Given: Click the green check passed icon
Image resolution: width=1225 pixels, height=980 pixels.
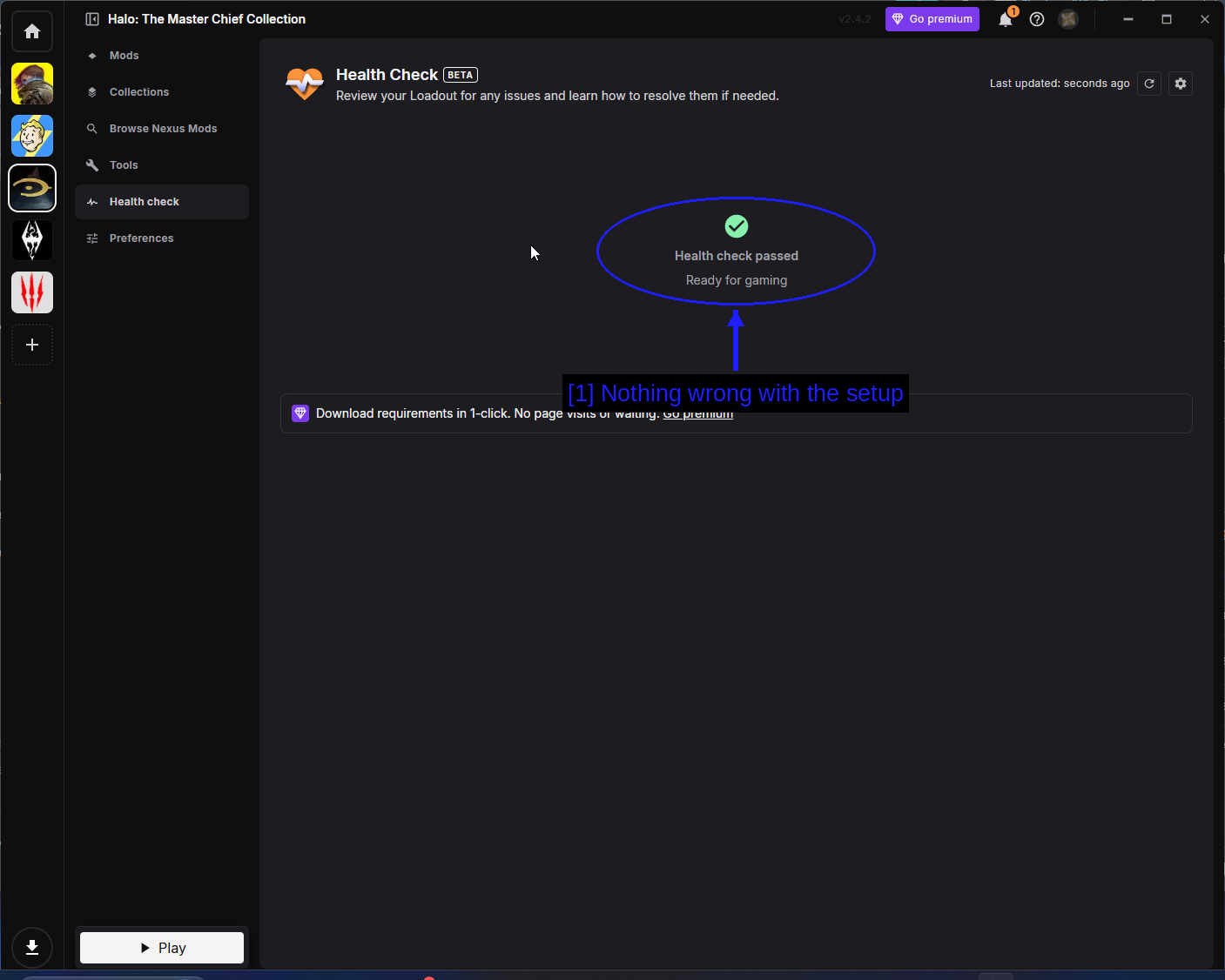Looking at the screenshot, I should [x=737, y=226].
